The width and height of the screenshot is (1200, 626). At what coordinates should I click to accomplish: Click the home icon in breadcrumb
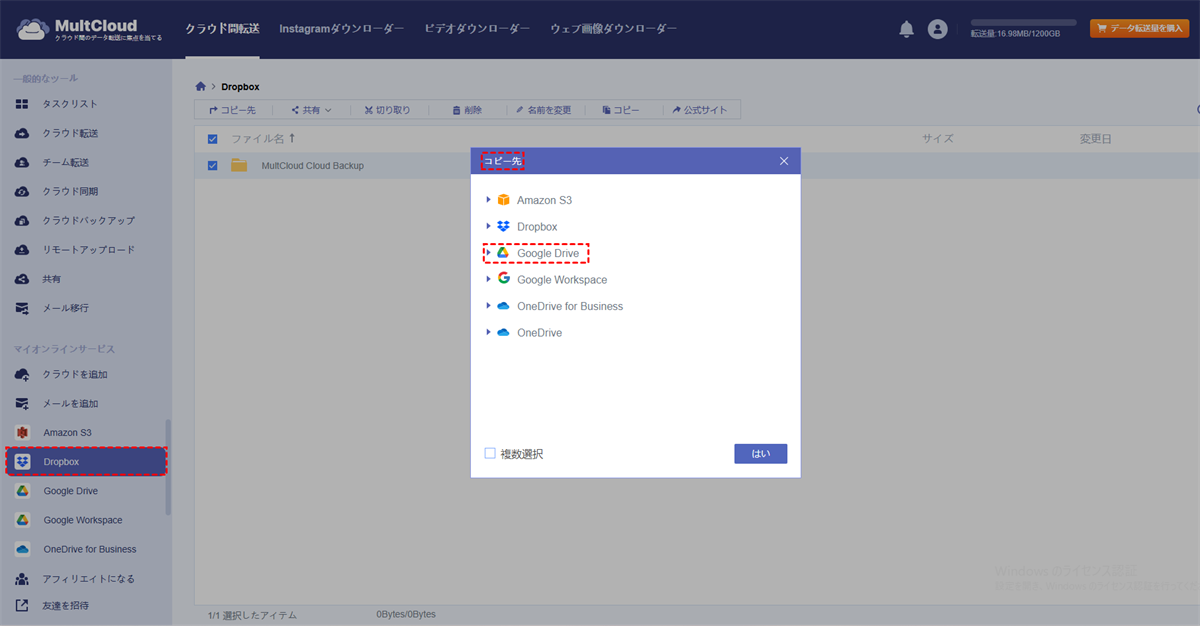tap(200, 87)
